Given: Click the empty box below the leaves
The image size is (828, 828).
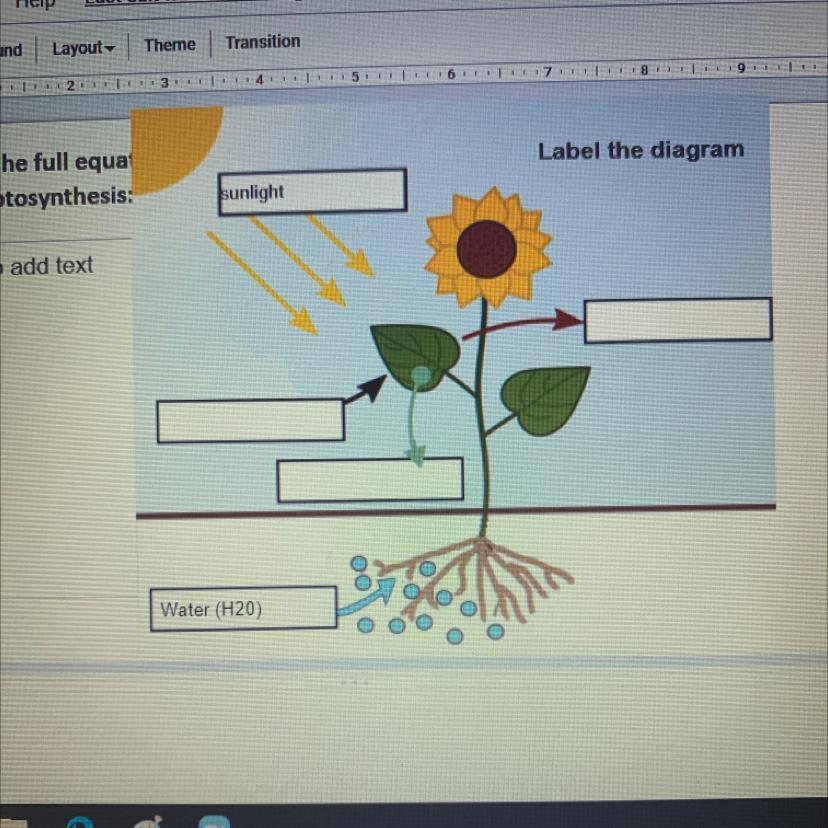Looking at the screenshot, I should click(x=370, y=480).
